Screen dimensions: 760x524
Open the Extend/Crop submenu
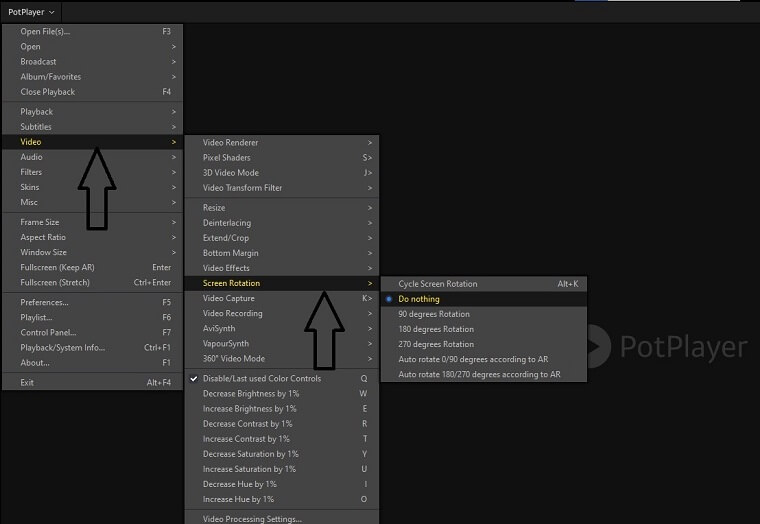coord(282,238)
